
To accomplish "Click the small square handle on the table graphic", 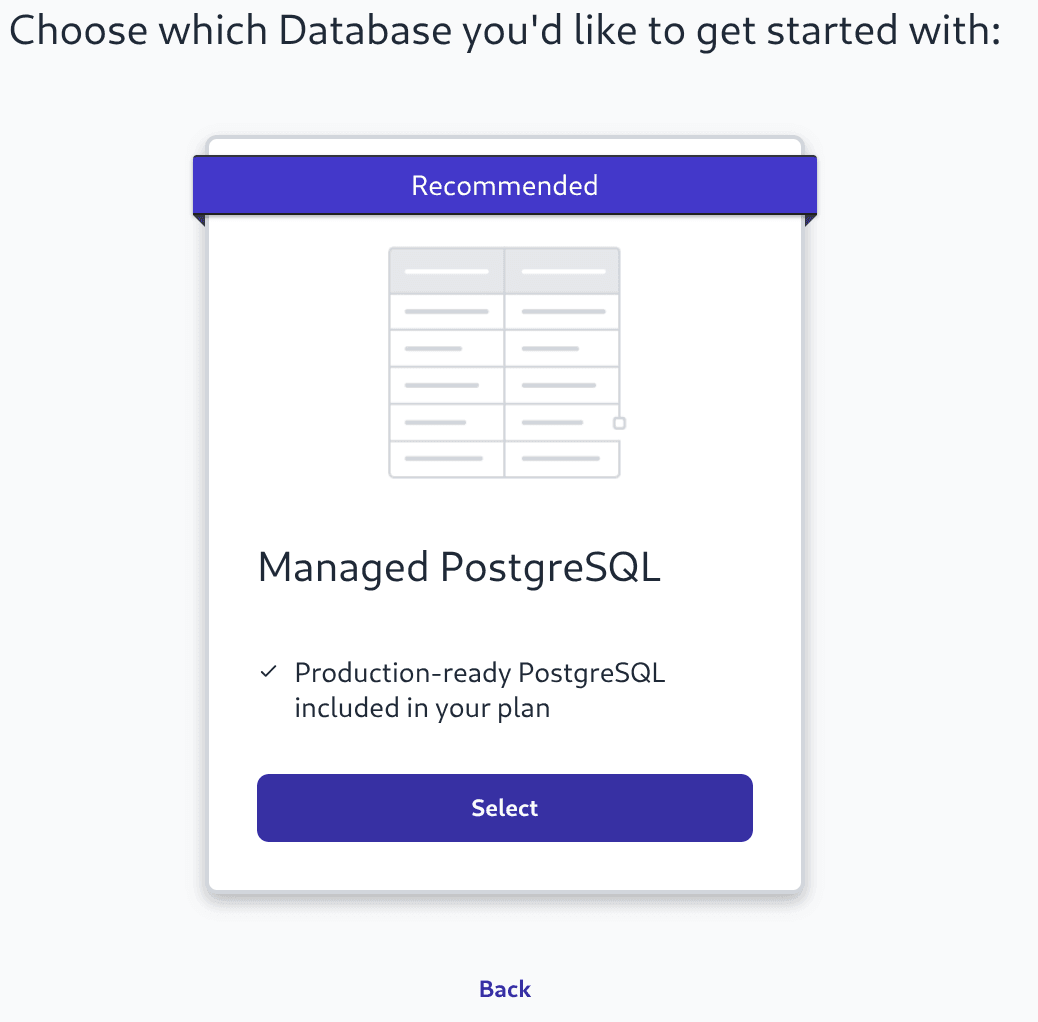I will 617,422.
